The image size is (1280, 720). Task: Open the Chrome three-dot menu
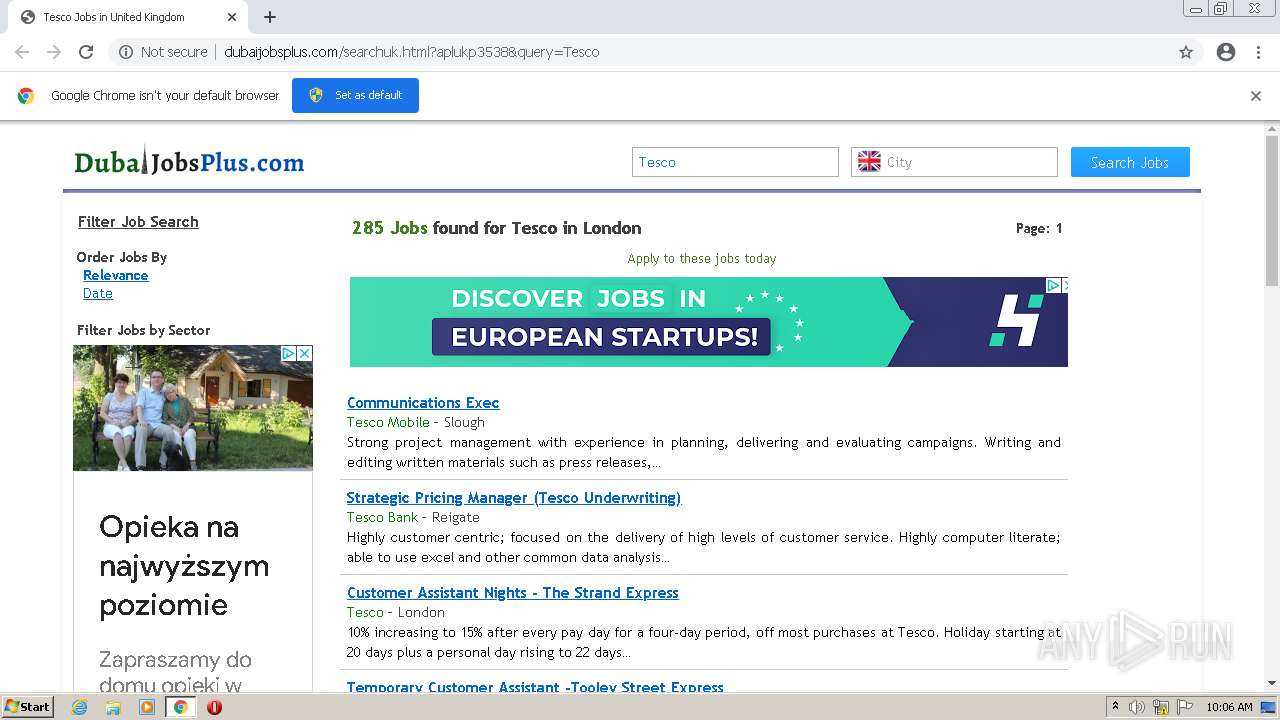pyautogui.click(x=1259, y=52)
